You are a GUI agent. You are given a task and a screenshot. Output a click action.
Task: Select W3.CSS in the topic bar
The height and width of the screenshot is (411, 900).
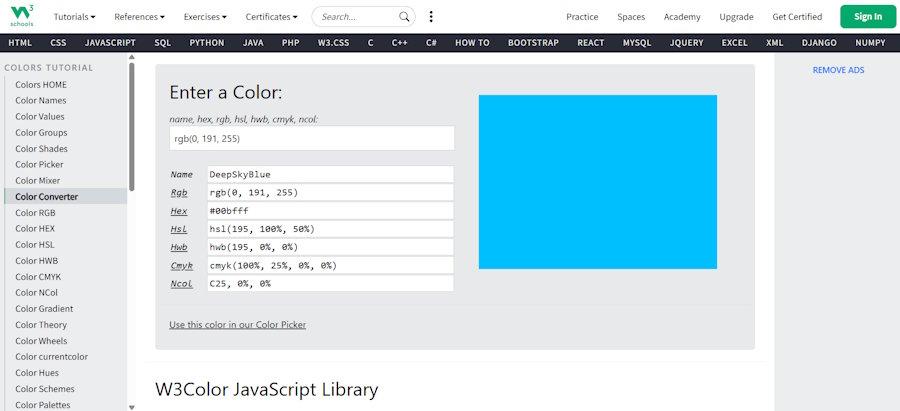pyautogui.click(x=333, y=42)
